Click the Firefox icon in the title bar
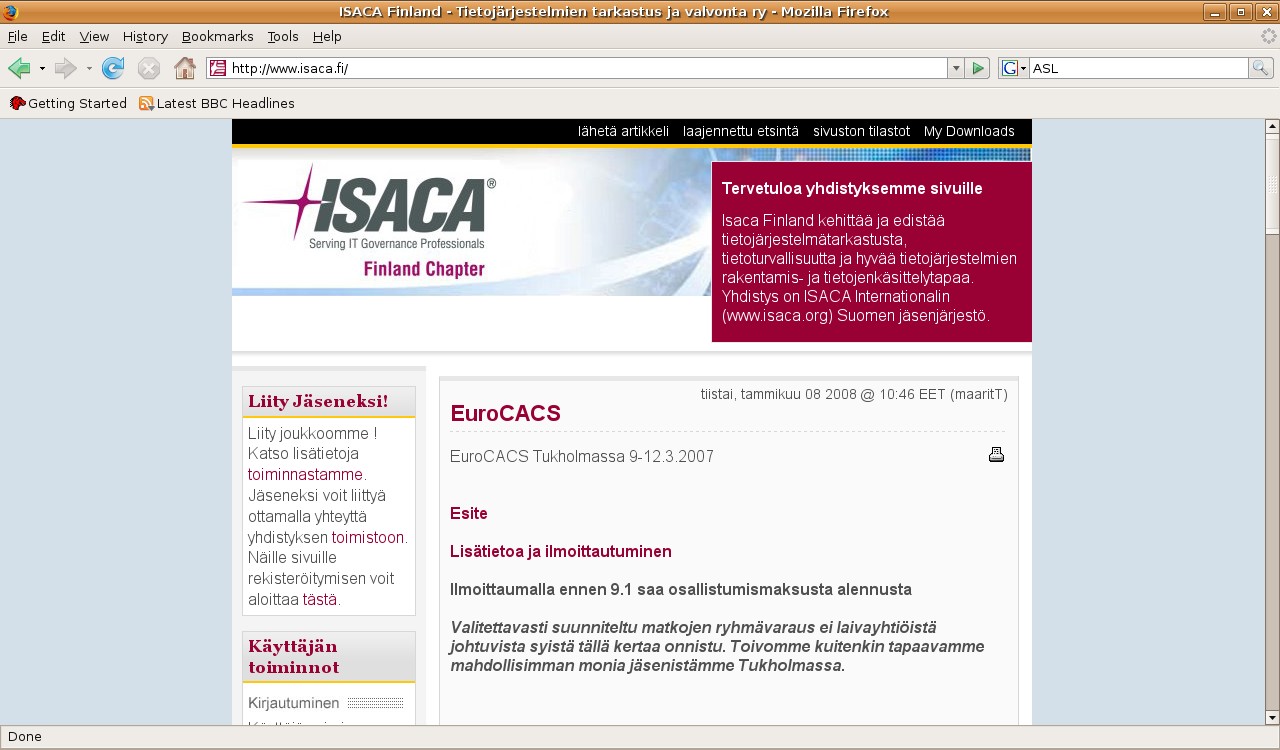The image size is (1280, 750). click(x=10, y=12)
